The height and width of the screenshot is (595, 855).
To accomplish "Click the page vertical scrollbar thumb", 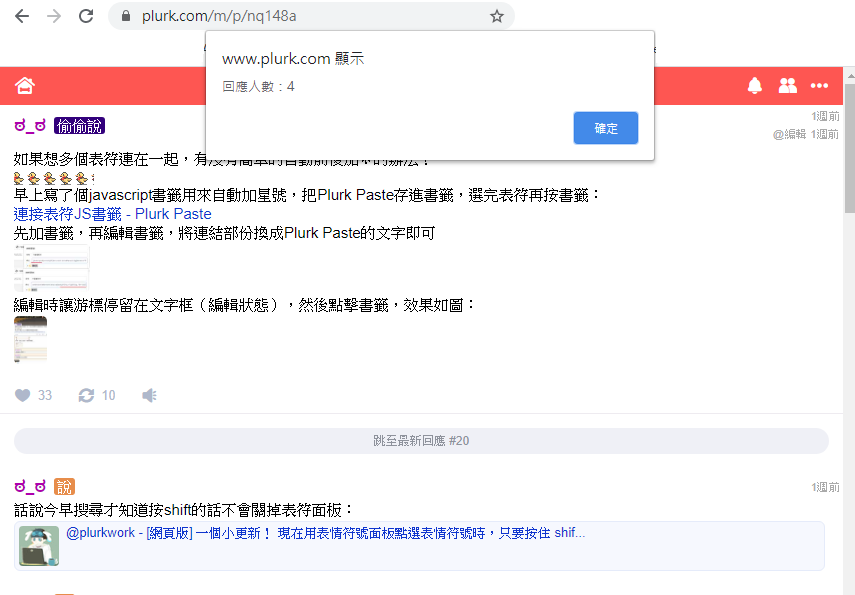I will 850,147.
